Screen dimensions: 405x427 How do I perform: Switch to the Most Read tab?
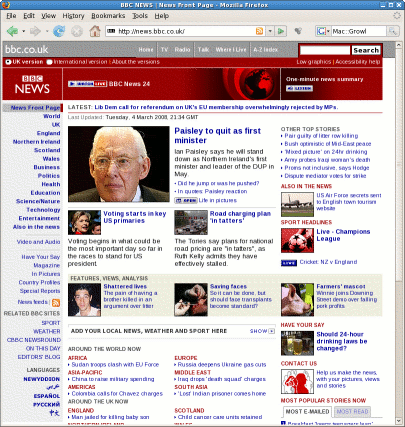352,411
